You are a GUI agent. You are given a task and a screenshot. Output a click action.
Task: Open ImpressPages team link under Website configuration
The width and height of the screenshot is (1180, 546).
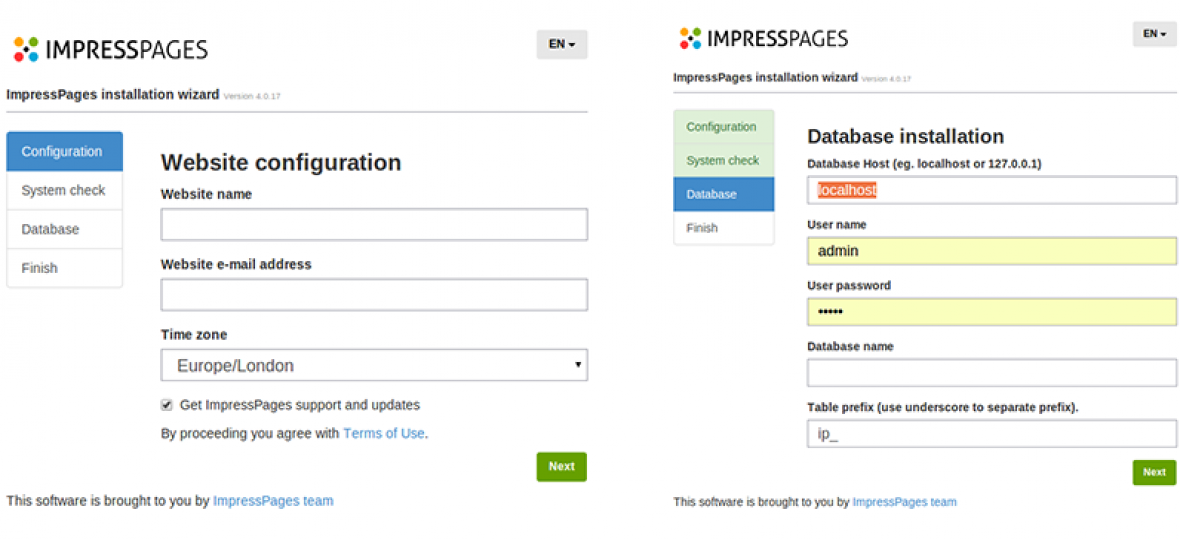pyautogui.click(x=273, y=501)
